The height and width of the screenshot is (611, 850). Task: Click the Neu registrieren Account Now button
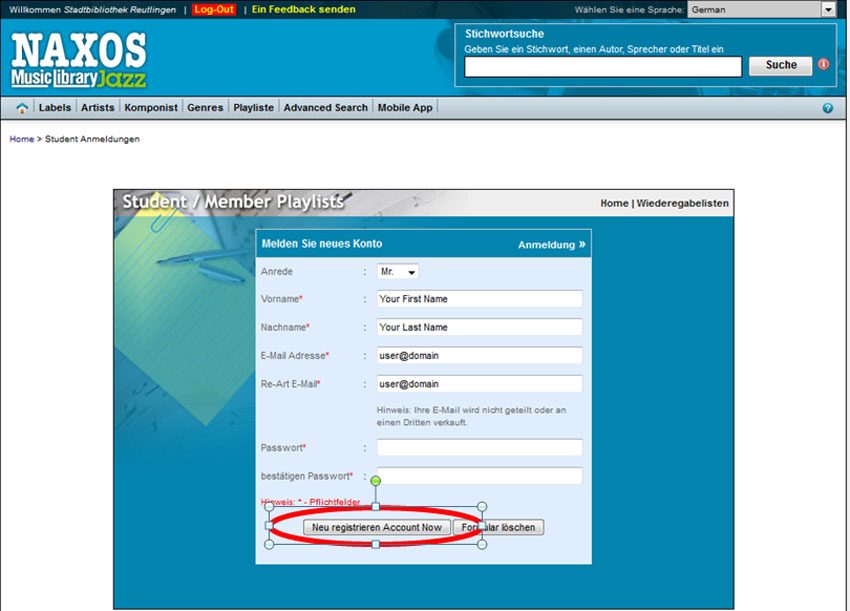point(376,527)
